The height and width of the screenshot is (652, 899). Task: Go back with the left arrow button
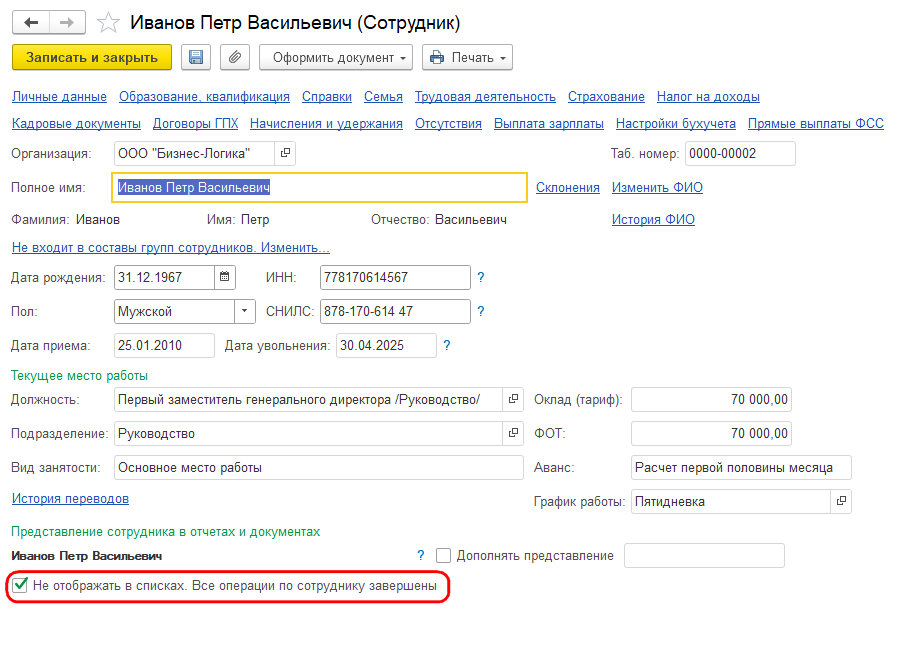pos(31,22)
